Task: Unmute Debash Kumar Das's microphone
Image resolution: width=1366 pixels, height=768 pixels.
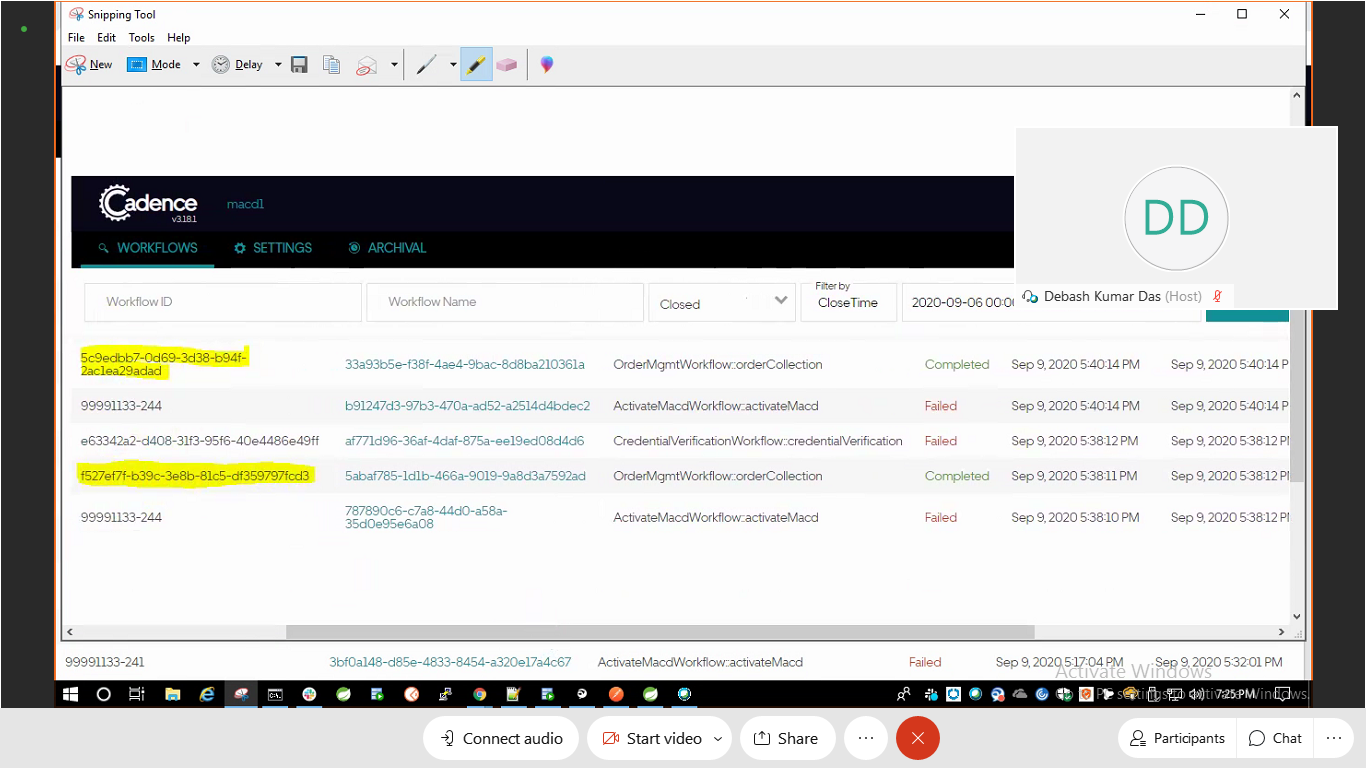Action: [x=1217, y=296]
